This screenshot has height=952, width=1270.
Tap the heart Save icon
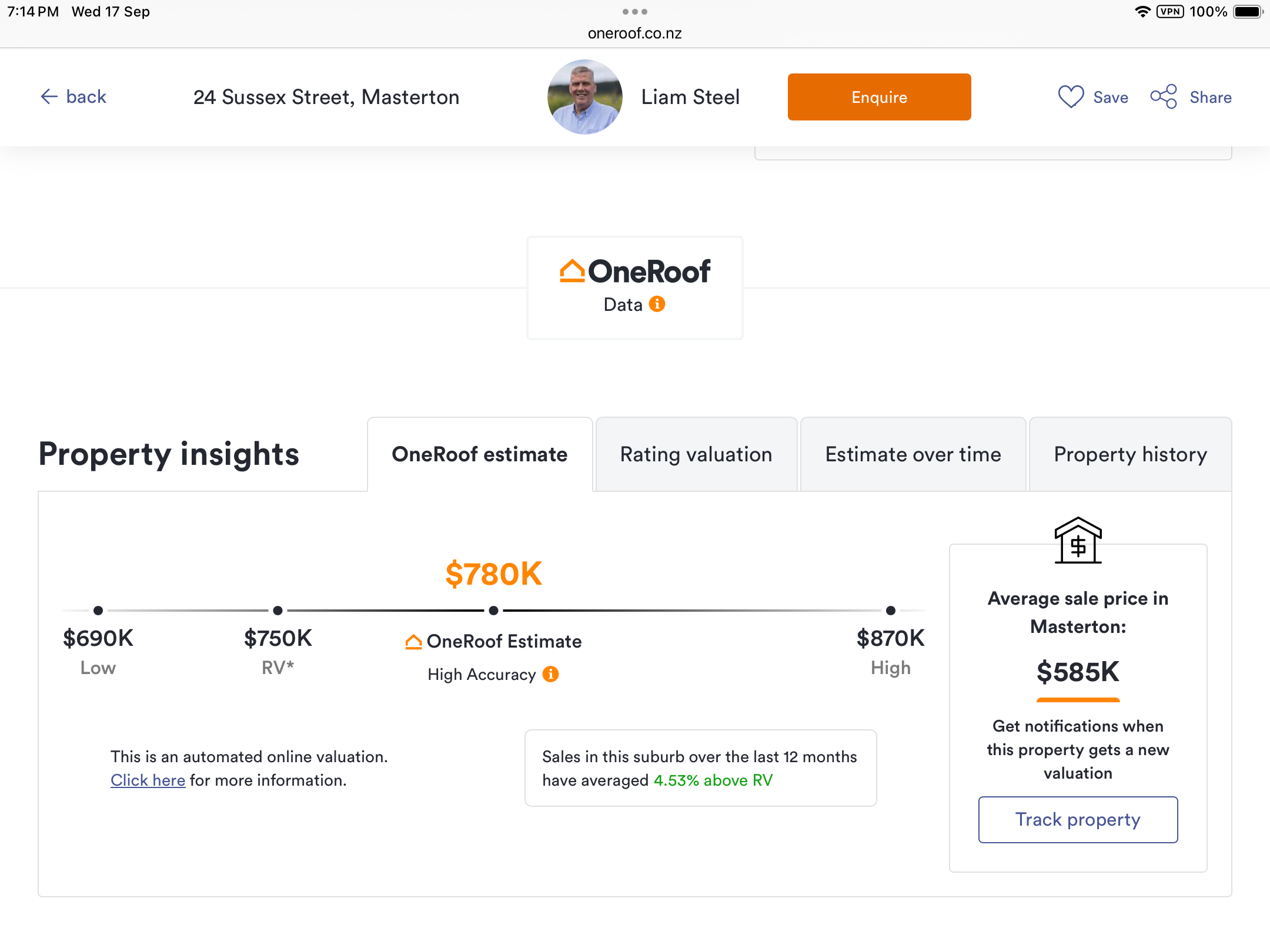coord(1071,97)
